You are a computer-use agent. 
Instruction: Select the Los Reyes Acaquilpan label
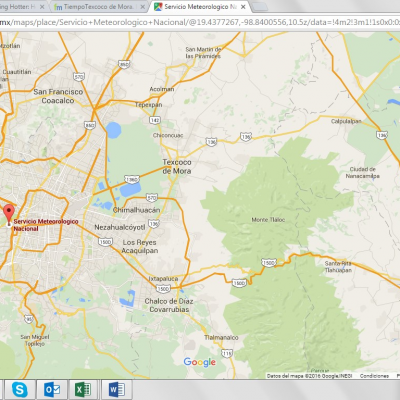pos(140,246)
